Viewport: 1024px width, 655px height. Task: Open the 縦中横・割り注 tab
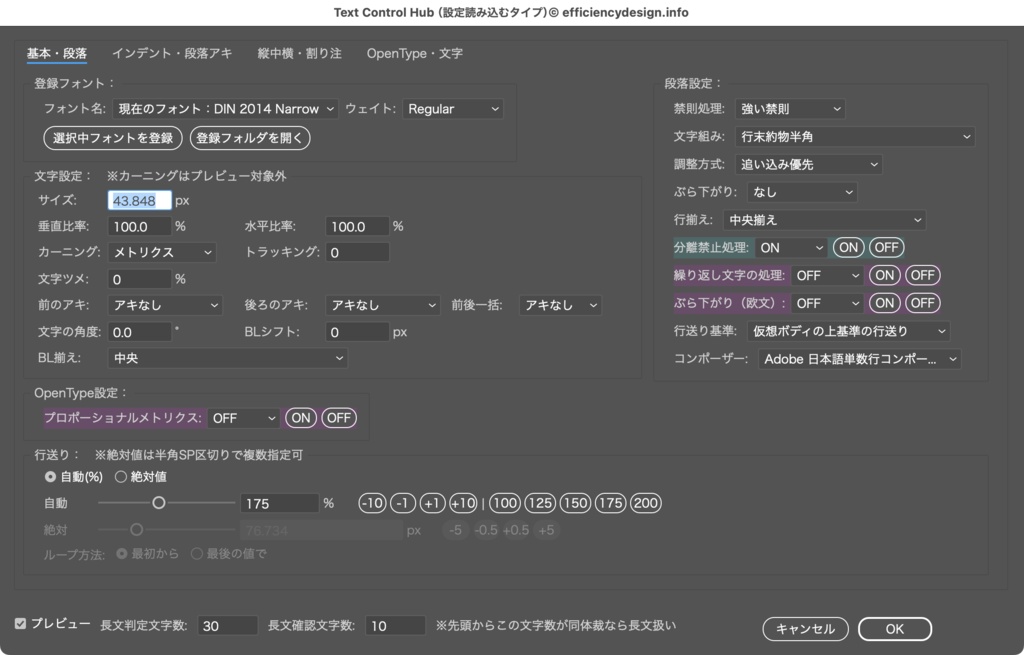click(x=299, y=54)
